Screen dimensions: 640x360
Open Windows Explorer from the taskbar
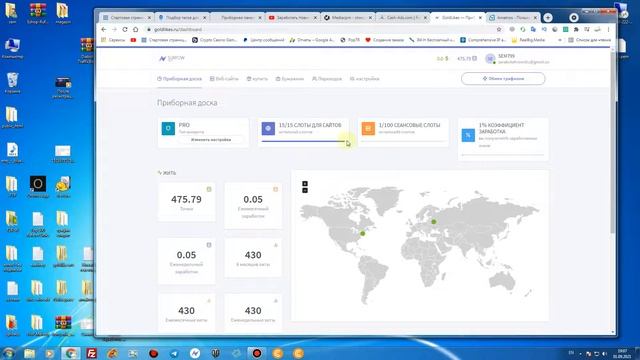29,353
